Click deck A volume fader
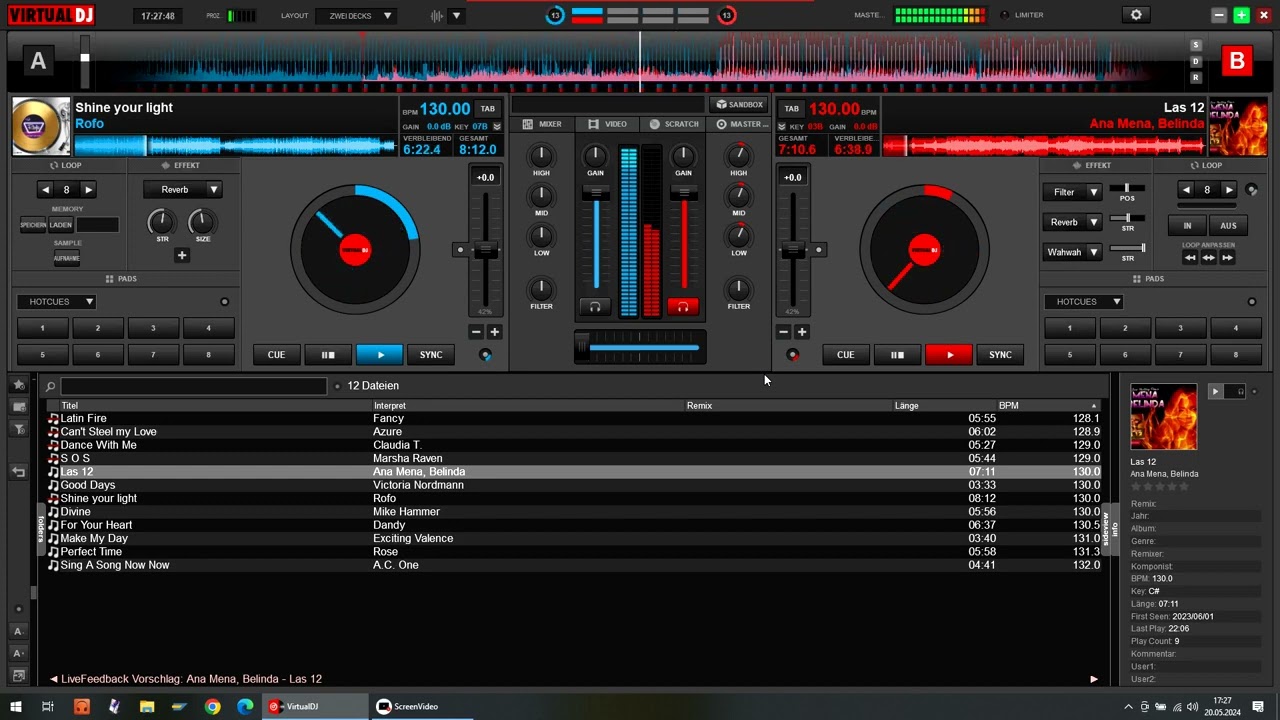This screenshot has width=1280, height=720. pos(596,192)
